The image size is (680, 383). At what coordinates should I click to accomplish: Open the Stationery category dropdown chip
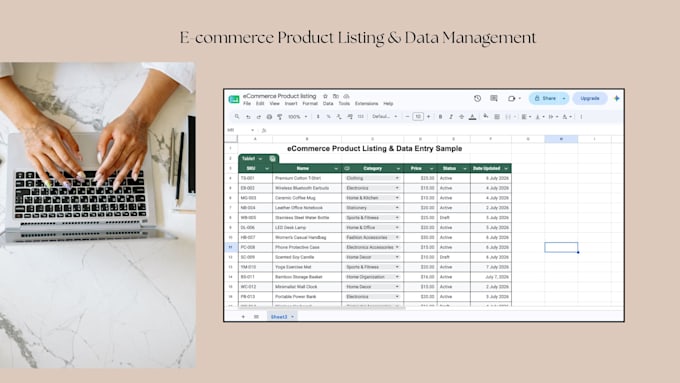[372, 208]
